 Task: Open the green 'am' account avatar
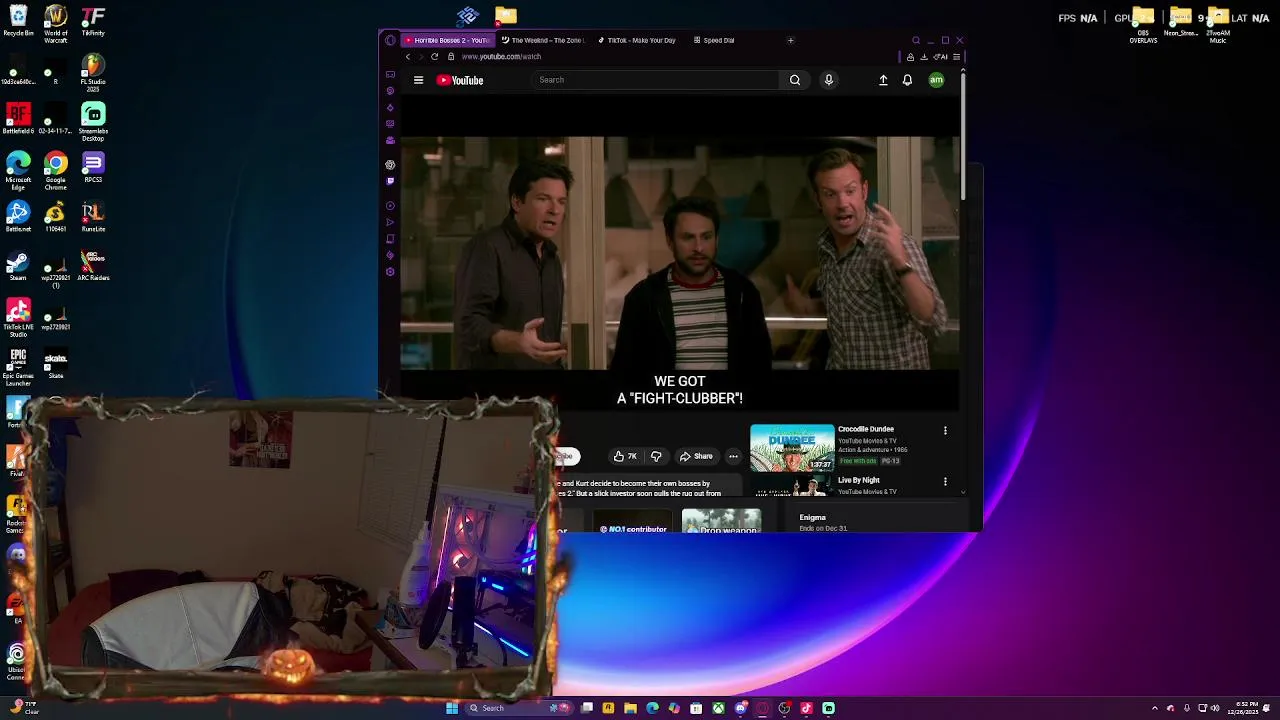(x=936, y=80)
